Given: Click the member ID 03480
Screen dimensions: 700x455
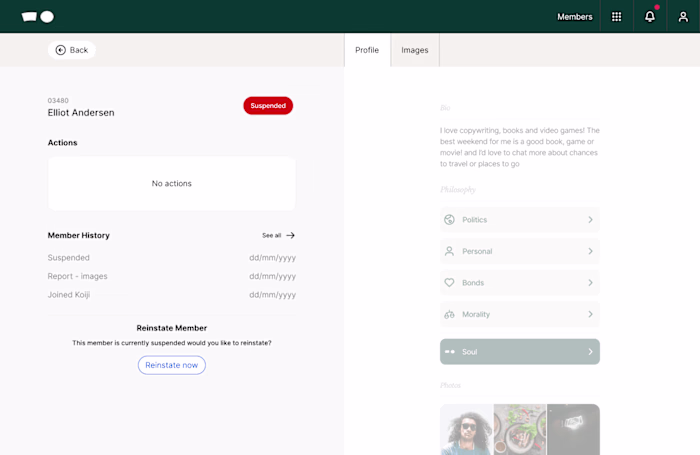Looking at the screenshot, I should [x=58, y=100].
